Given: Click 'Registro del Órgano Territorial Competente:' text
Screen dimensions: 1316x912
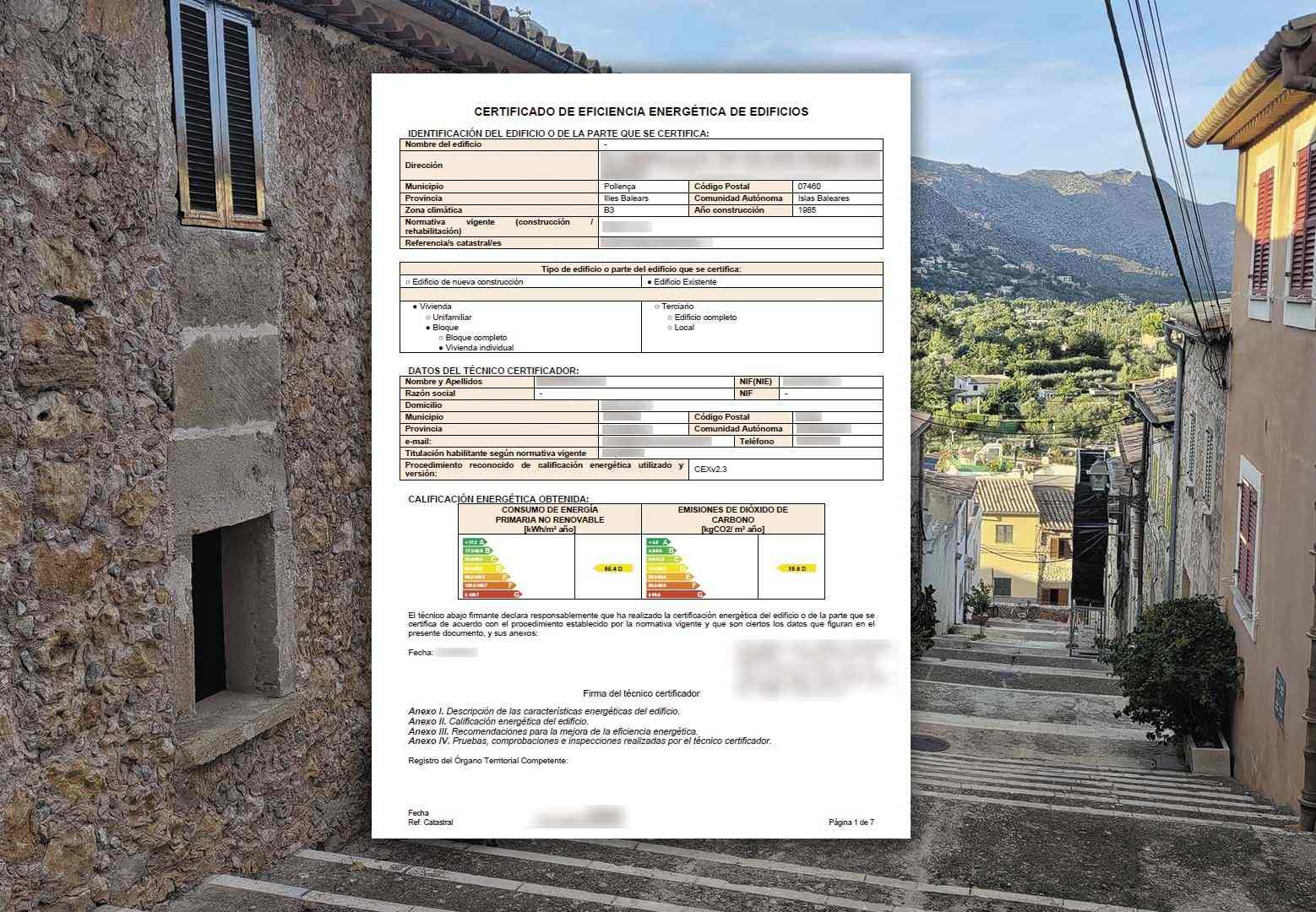Looking at the screenshot, I should tap(487, 760).
